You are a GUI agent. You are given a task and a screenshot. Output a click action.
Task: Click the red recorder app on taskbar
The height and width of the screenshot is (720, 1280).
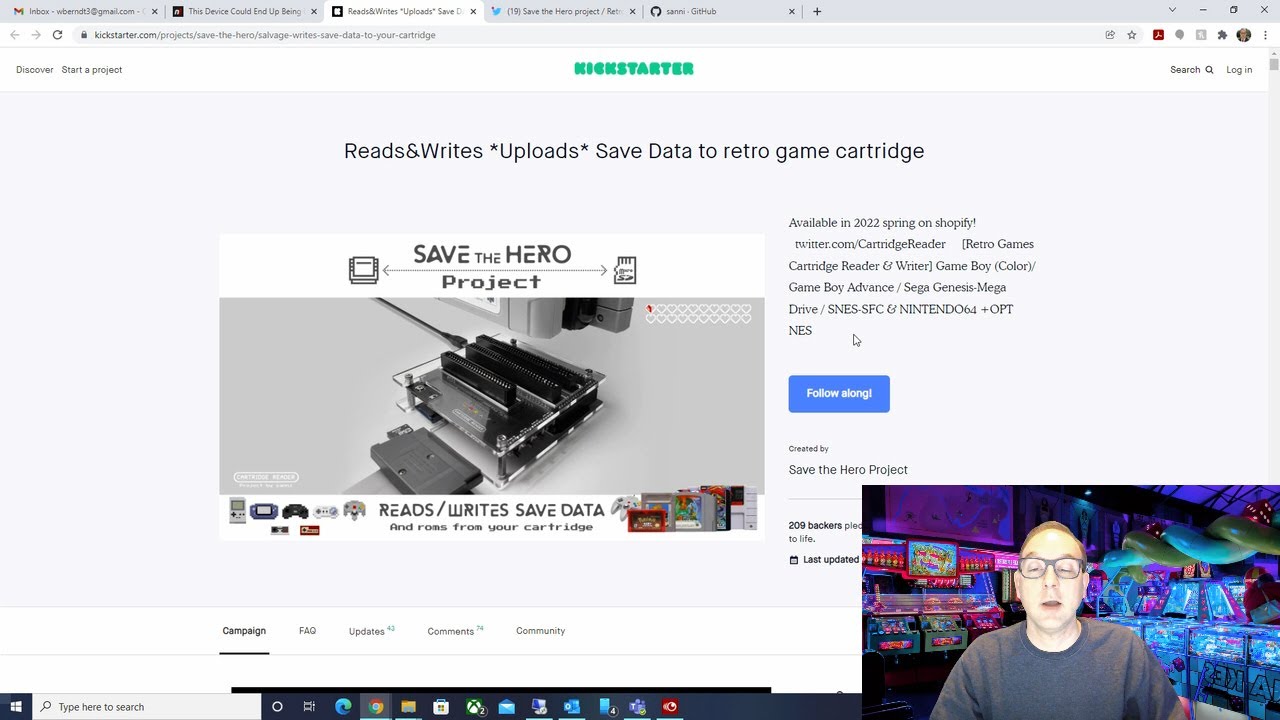click(x=670, y=707)
